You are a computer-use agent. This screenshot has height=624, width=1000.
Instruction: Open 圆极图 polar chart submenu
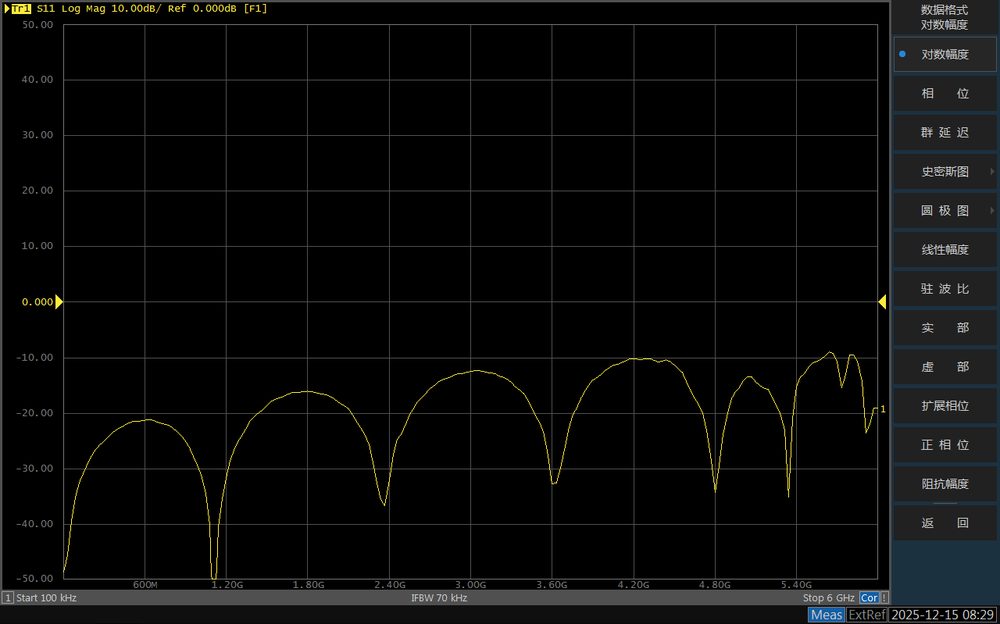(945, 211)
